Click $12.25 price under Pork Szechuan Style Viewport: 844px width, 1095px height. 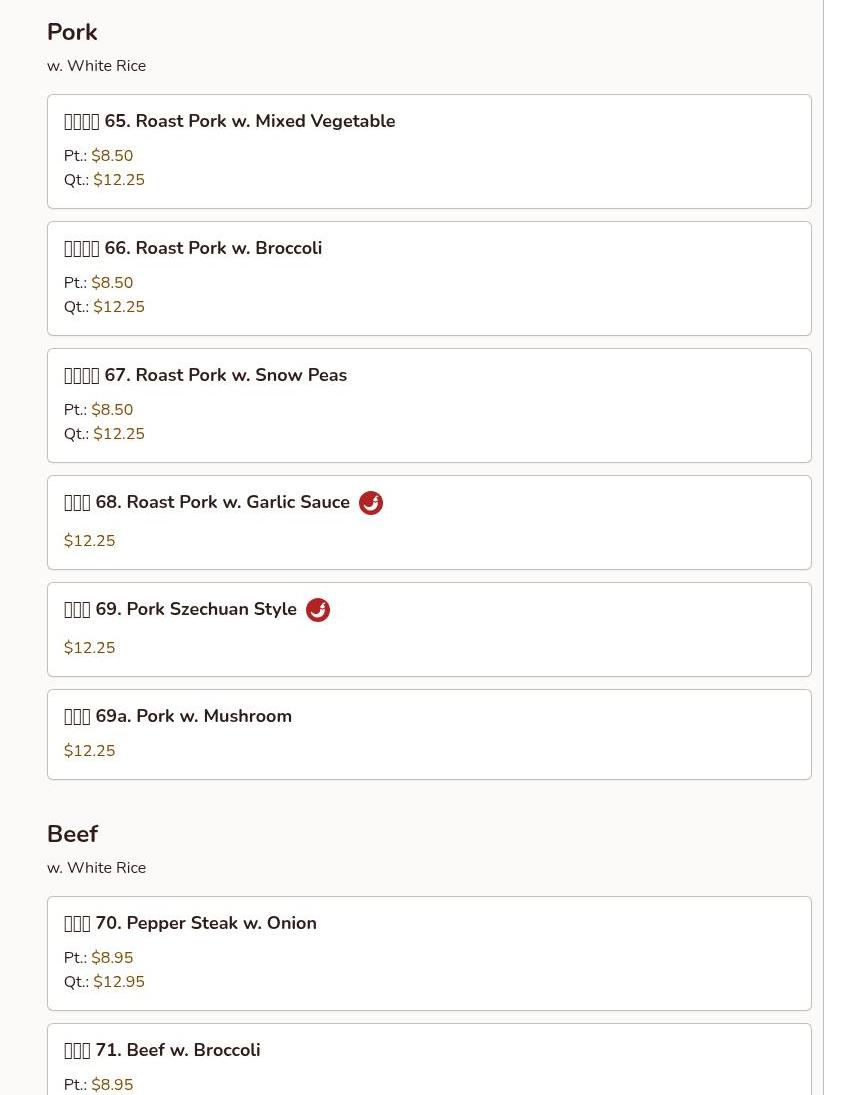coord(90,648)
